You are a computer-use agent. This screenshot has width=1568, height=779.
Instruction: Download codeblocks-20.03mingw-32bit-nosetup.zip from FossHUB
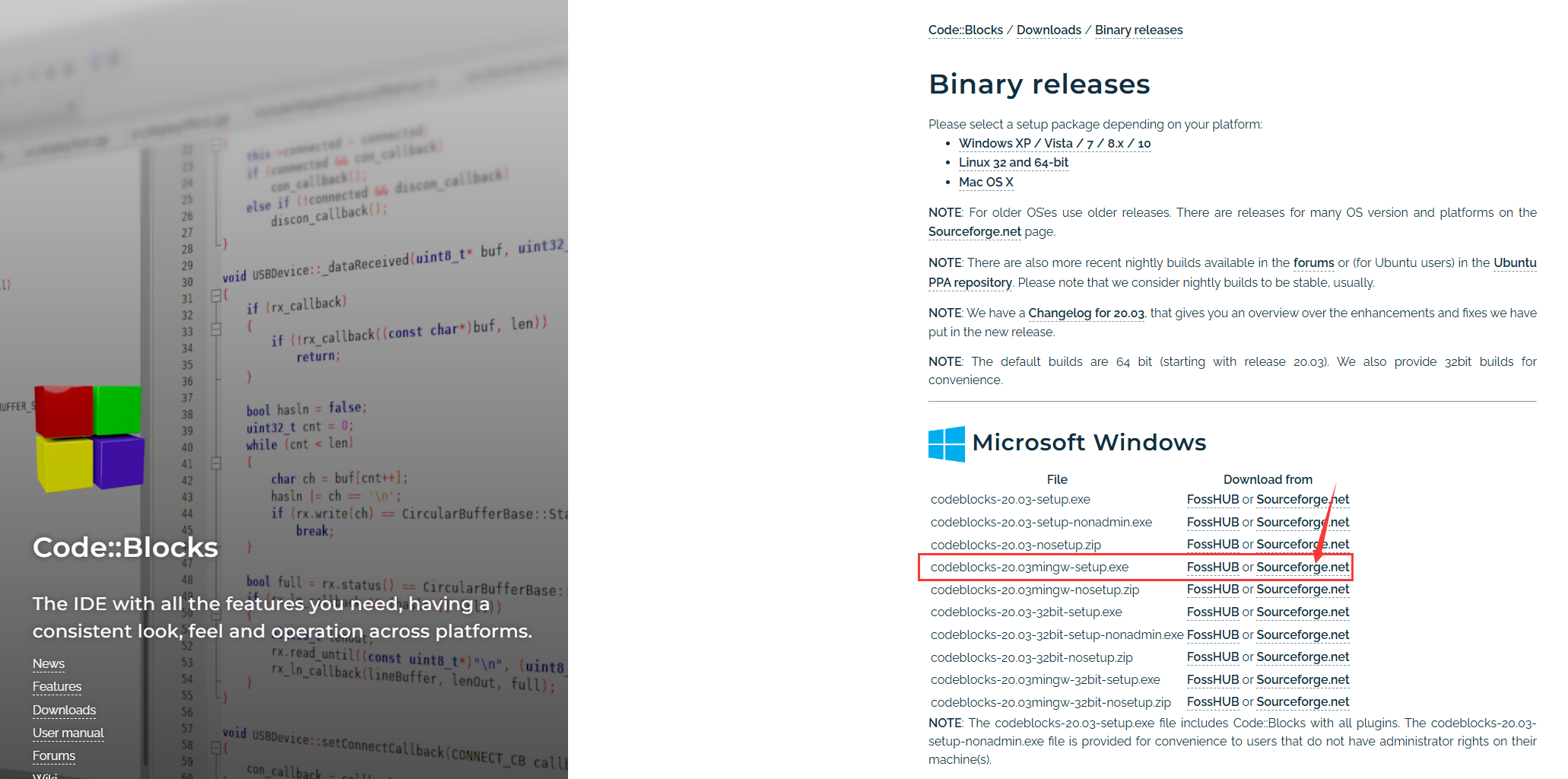tap(1213, 701)
